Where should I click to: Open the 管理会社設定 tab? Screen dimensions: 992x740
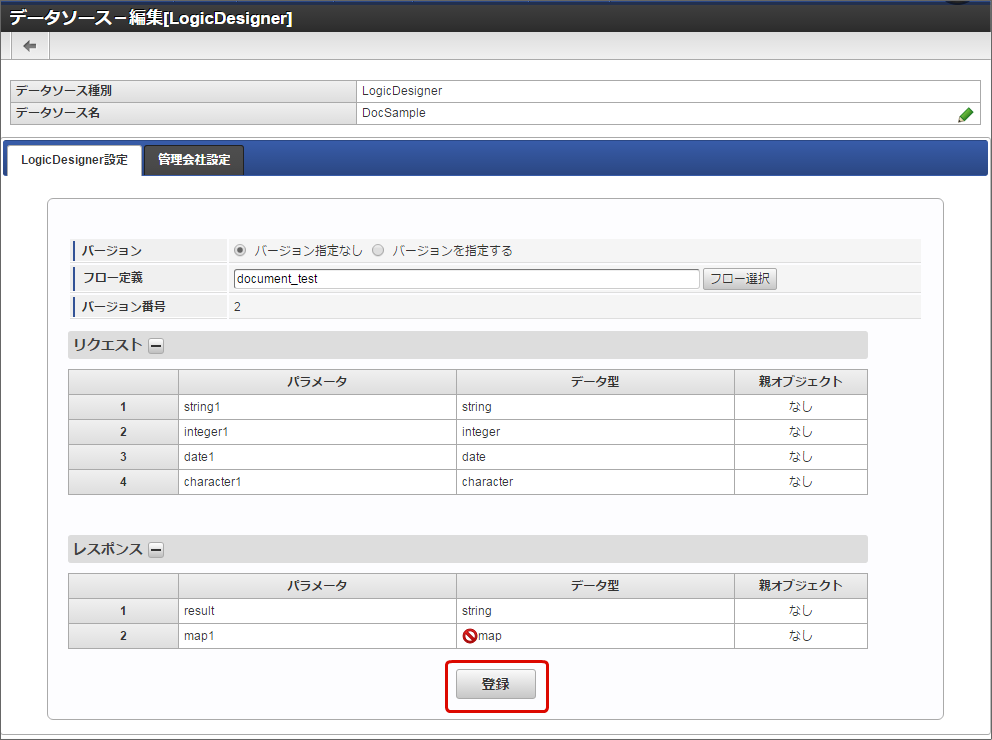[194, 160]
